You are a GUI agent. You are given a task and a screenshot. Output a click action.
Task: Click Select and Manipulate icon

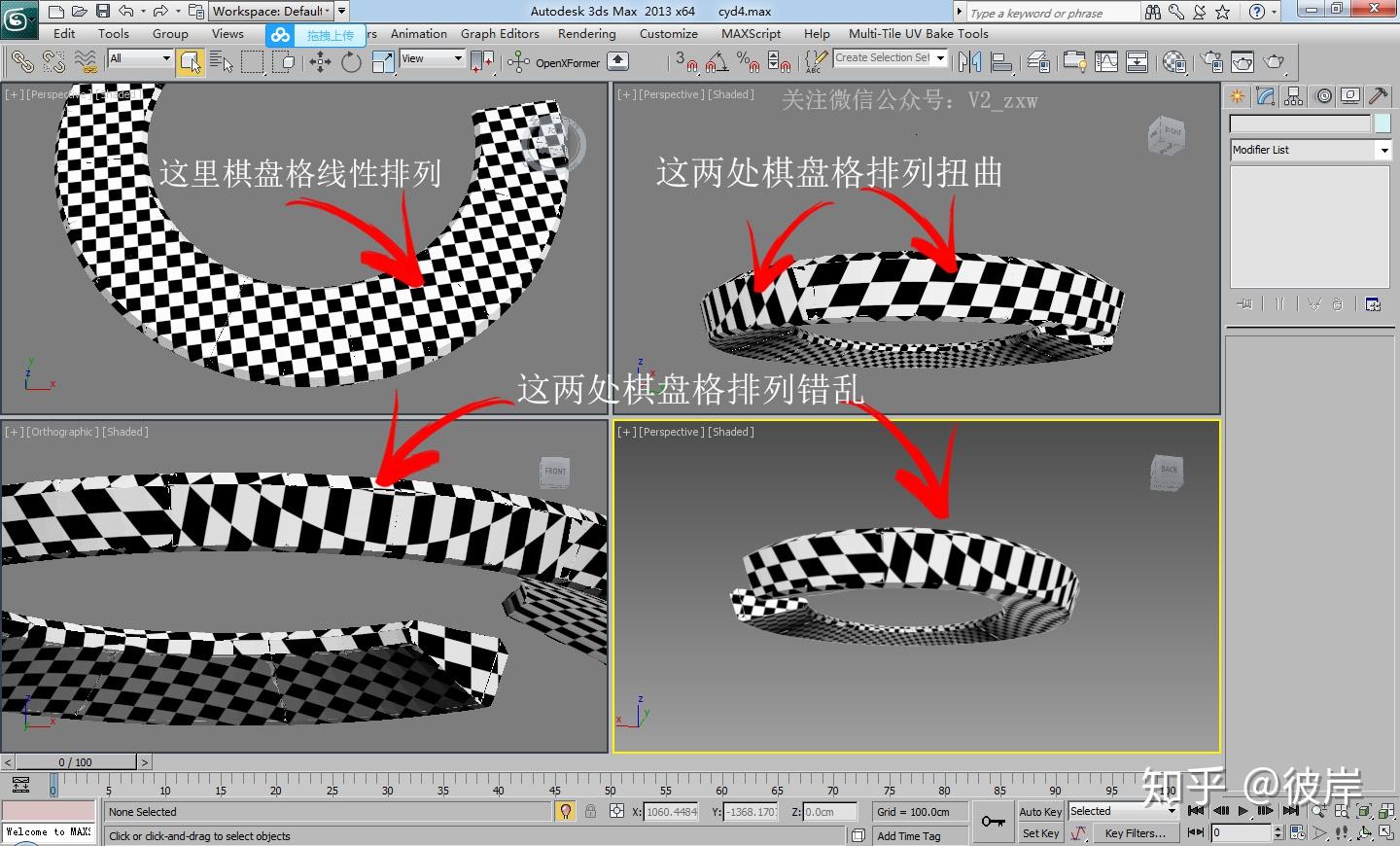pyautogui.click(x=518, y=62)
